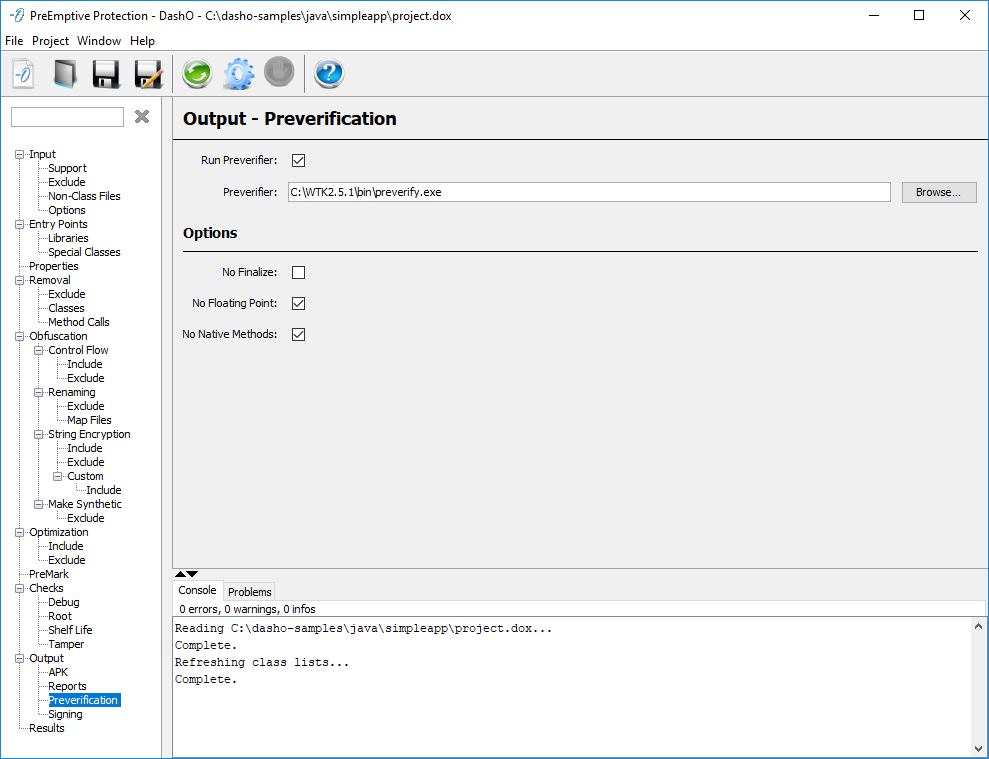Click the Open Project folder icon
The height and width of the screenshot is (759, 989).
click(65, 74)
